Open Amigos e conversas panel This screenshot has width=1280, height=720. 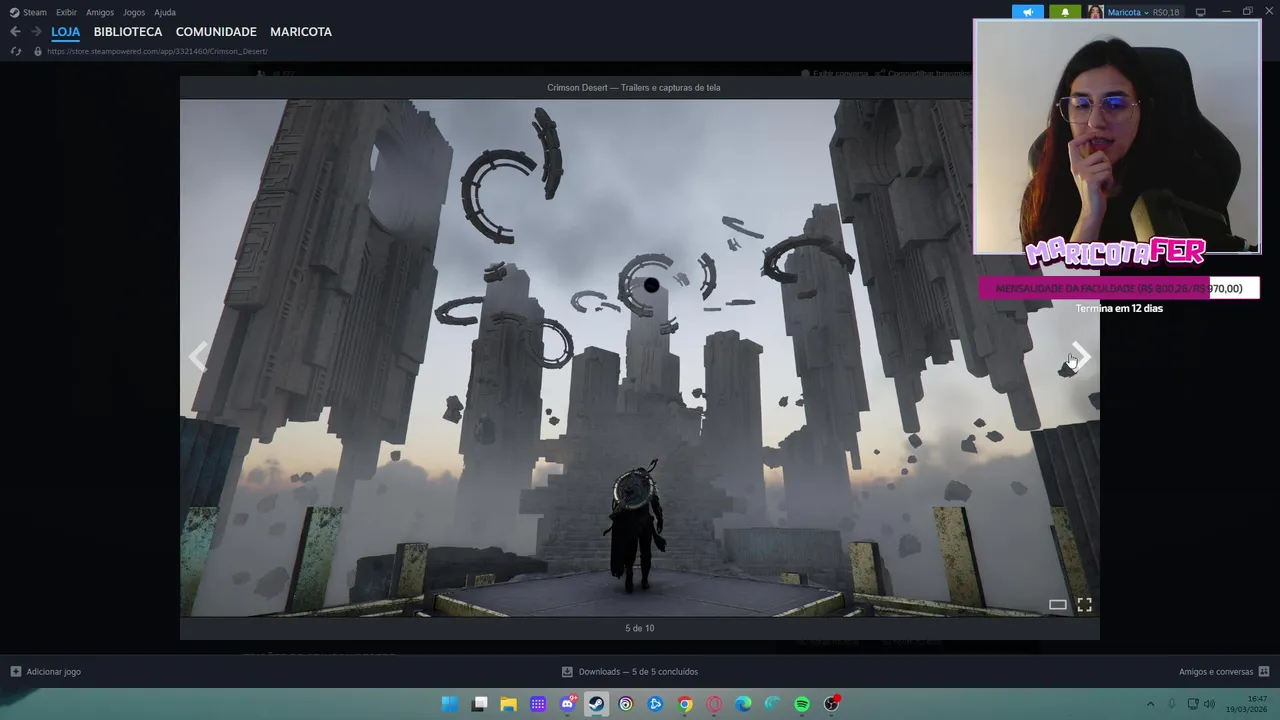click(x=1224, y=672)
